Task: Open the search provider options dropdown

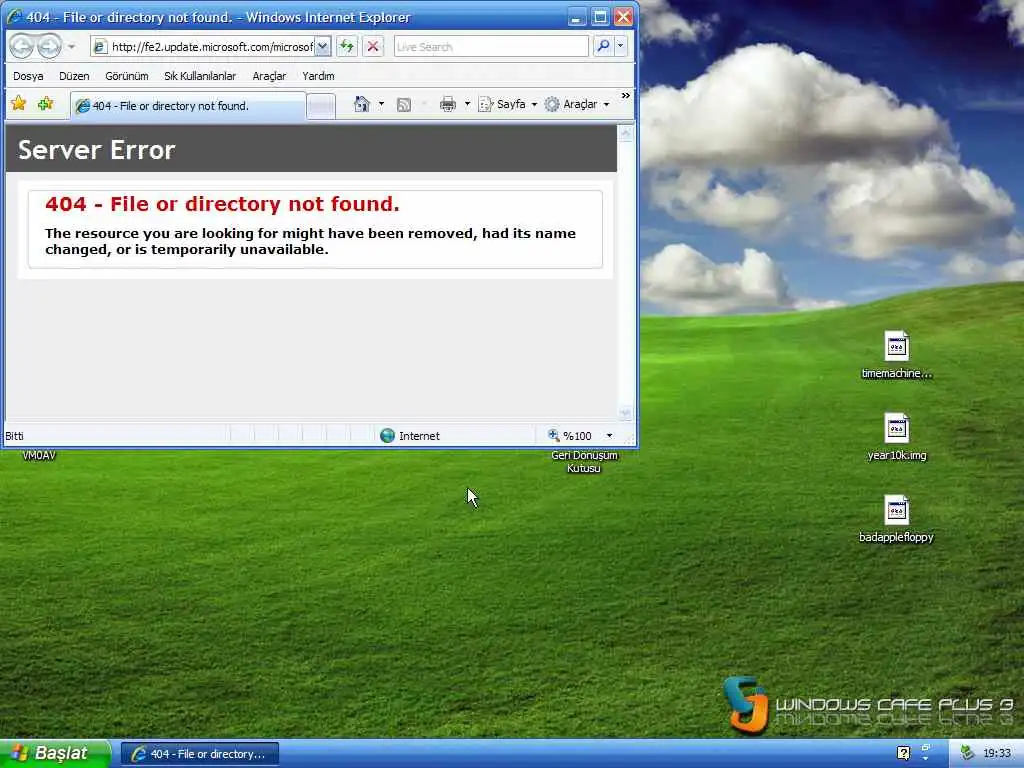Action: click(621, 46)
